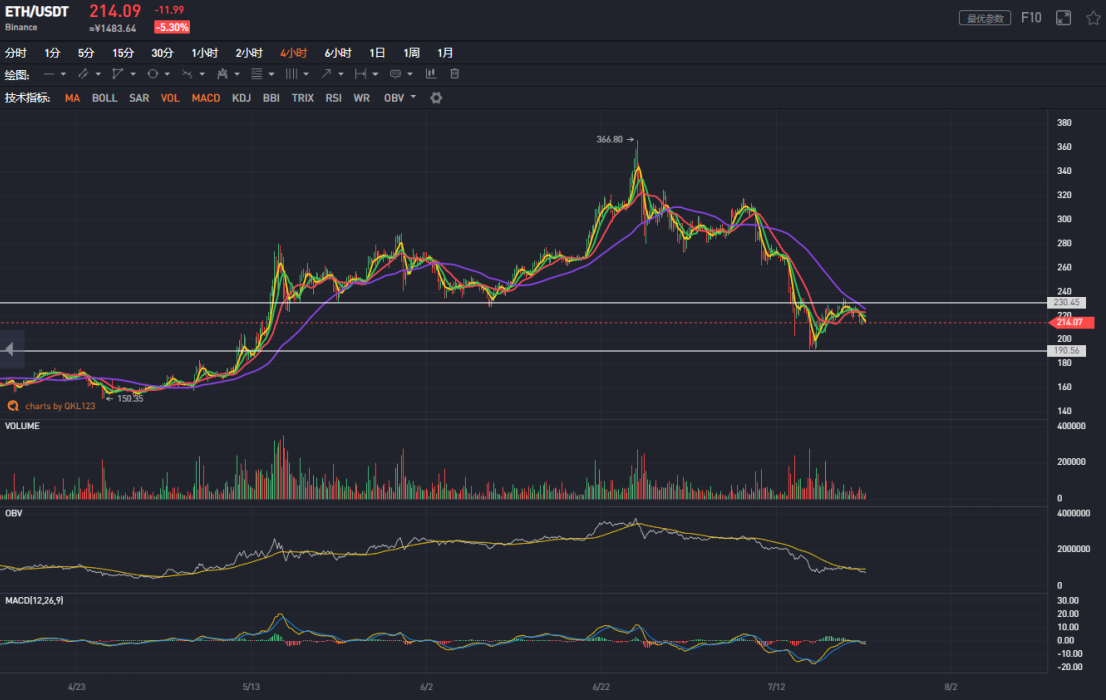This screenshot has height=700, width=1106.
Task: Select the straight line drawing tool
Action: click(49, 74)
